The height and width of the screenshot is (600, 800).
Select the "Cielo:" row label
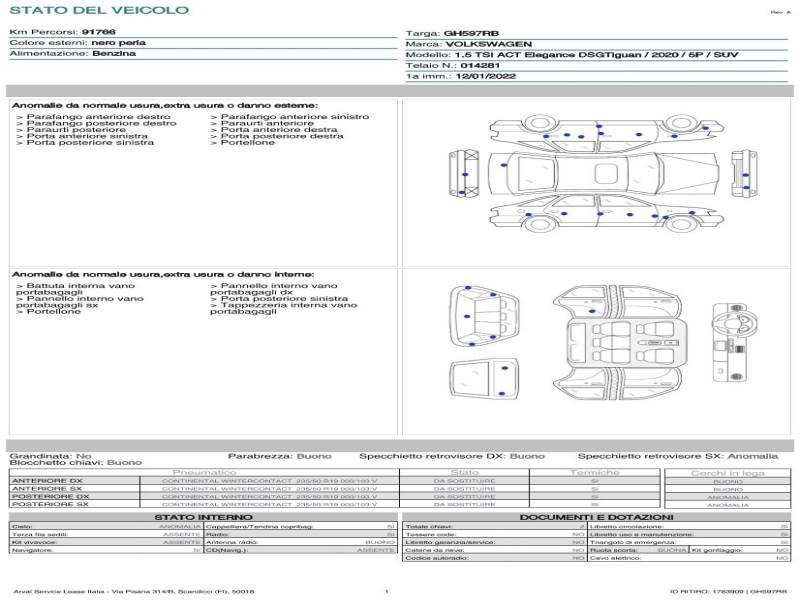point(22,527)
